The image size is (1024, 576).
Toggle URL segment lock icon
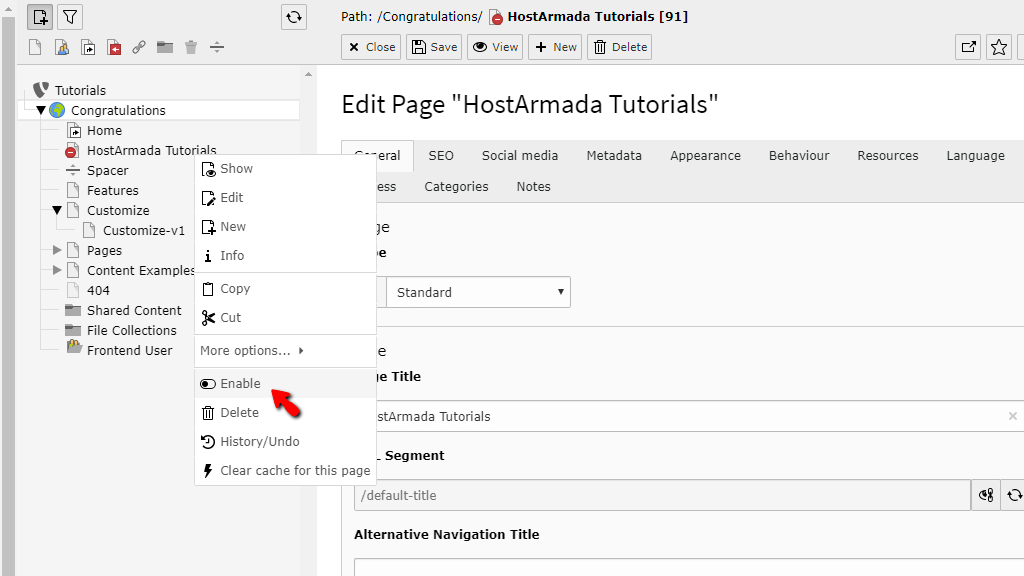pyautogui.click(x=986, y=495)
